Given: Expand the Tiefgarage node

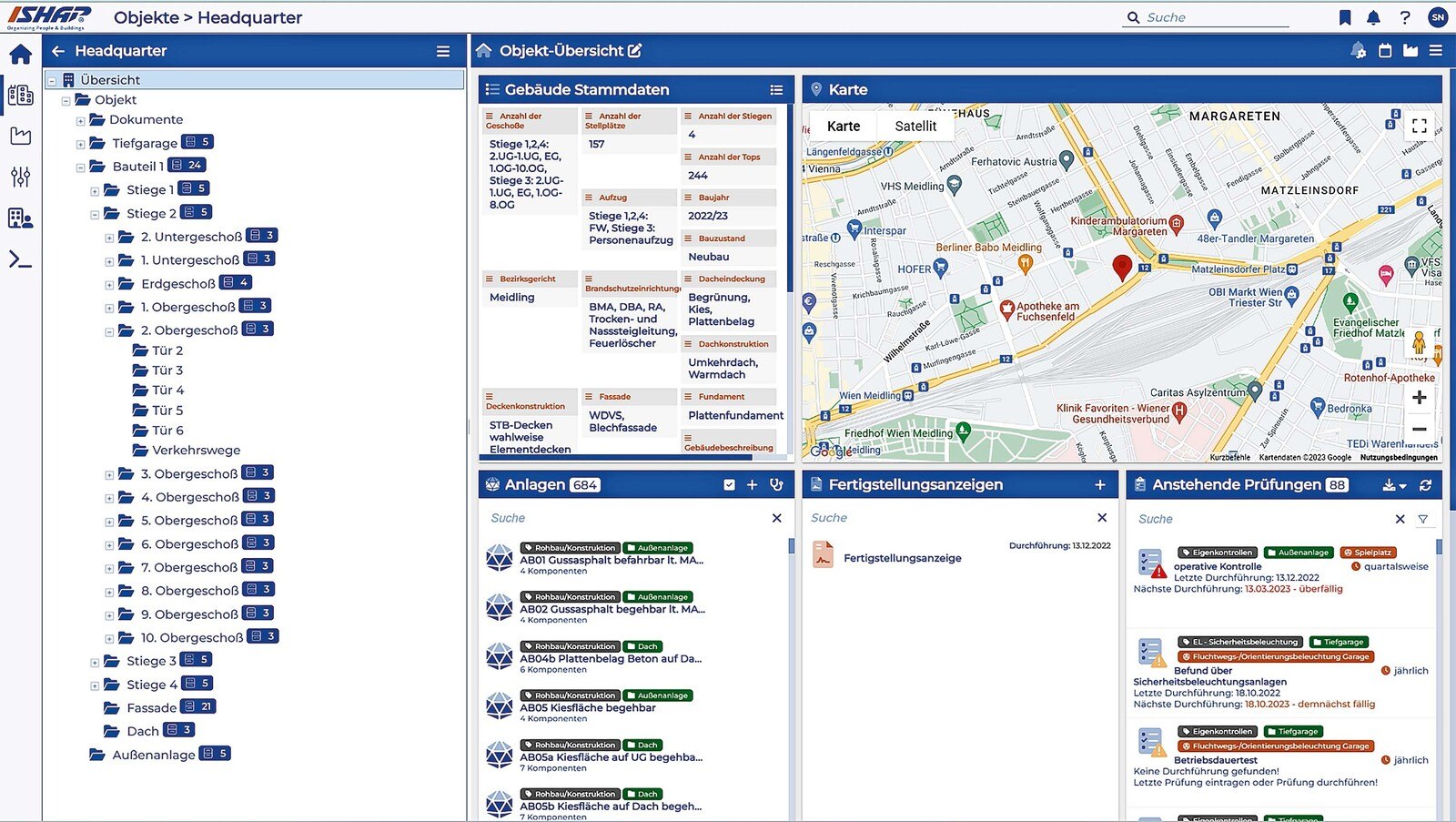Looking at the screenshot, I should (80, 144).
